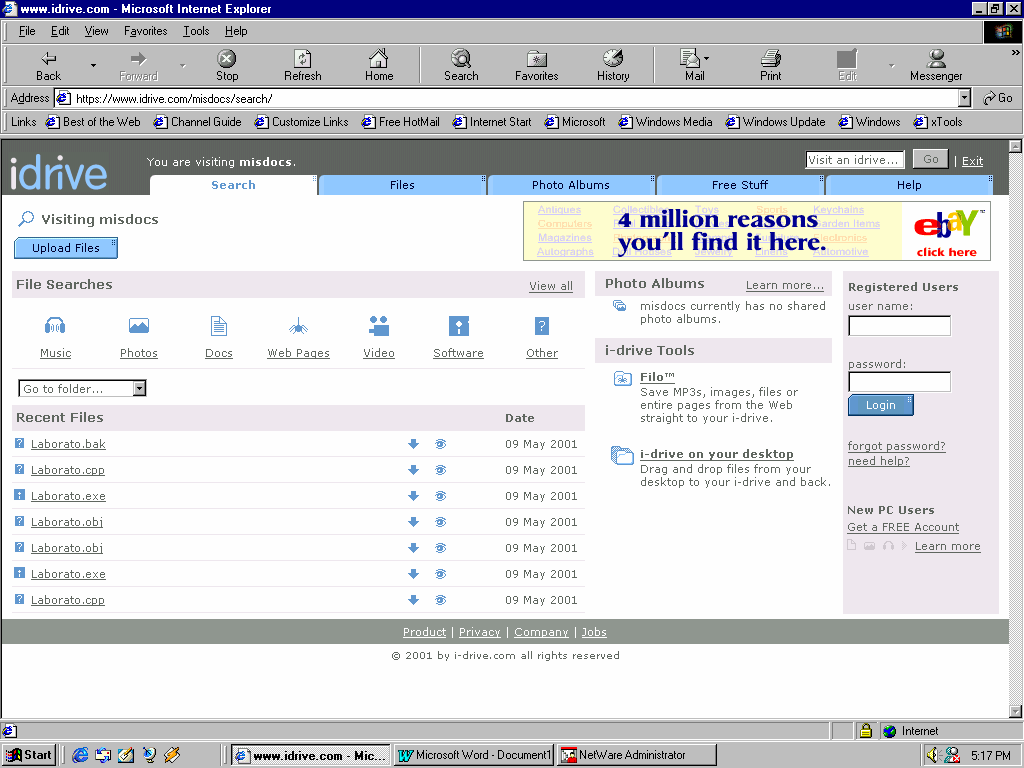Click the Upload Files button
Image resolution: width=1024 pixels, height=768 pixels.
point(66,248)
